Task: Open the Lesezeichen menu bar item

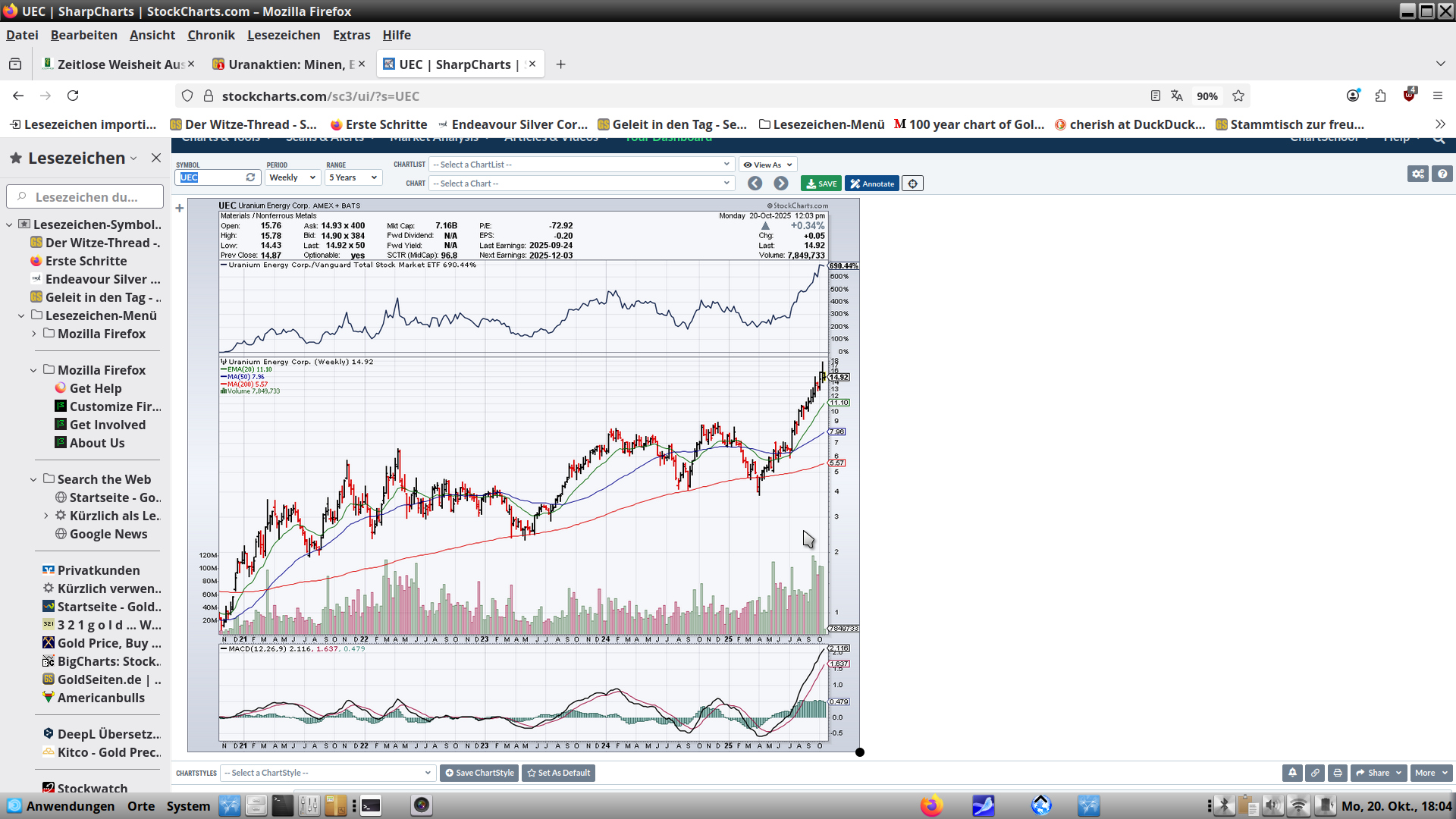Action: click(x=283, y=35)
